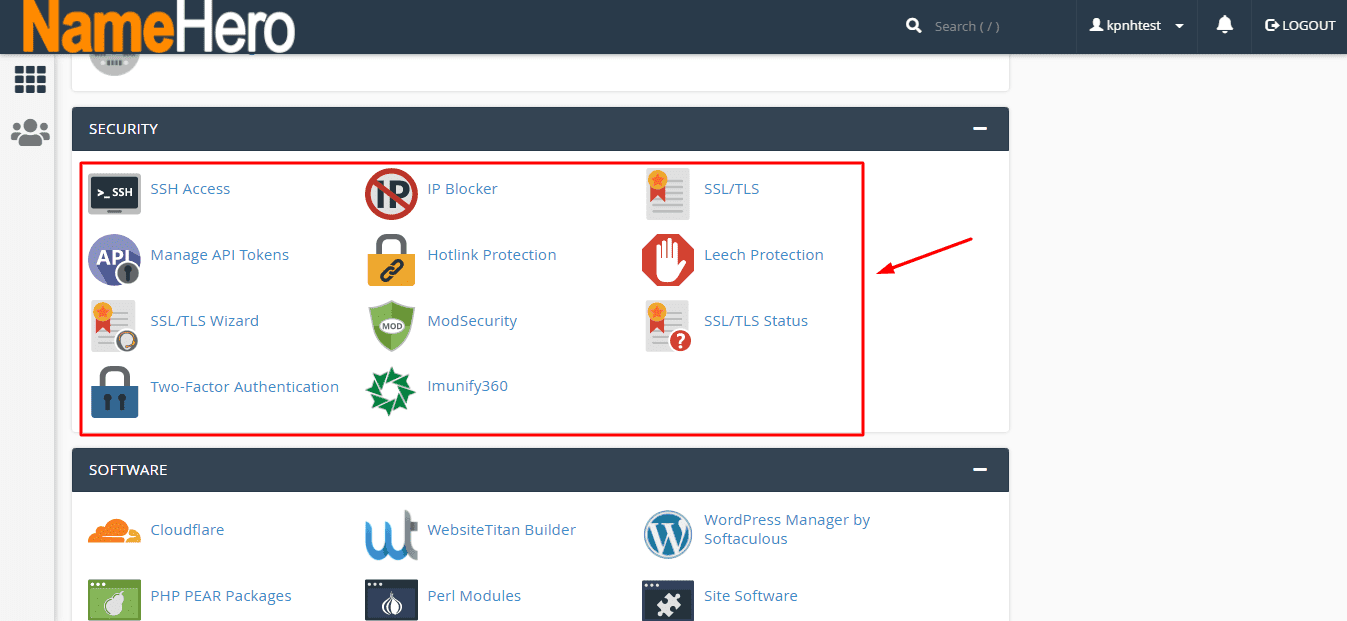The image size is (1347, 621).
Task: Click the LOGOUT button
Action: tap(1300, 26)
